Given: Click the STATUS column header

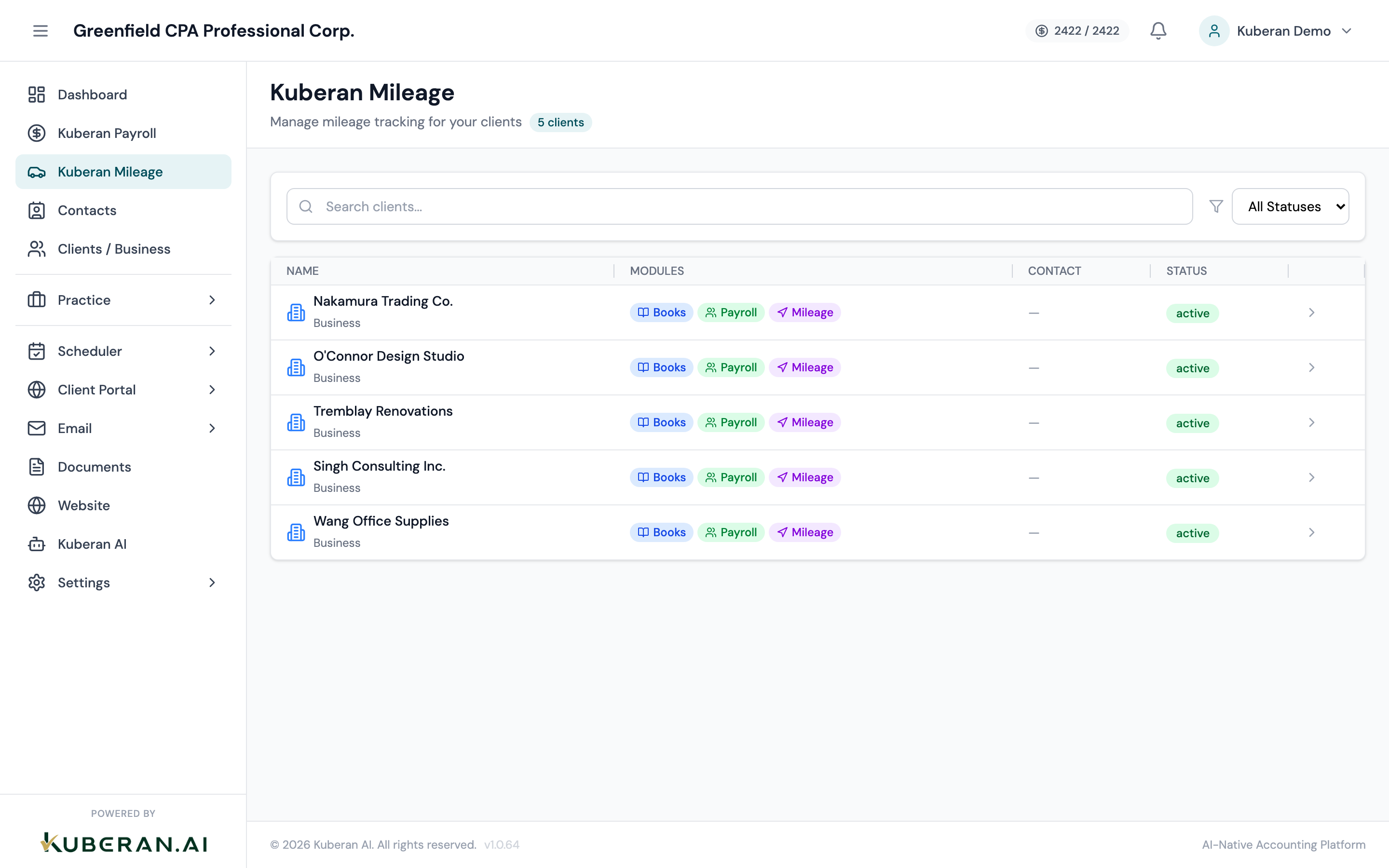Looking at the screenshot, I should [1186, 271].
